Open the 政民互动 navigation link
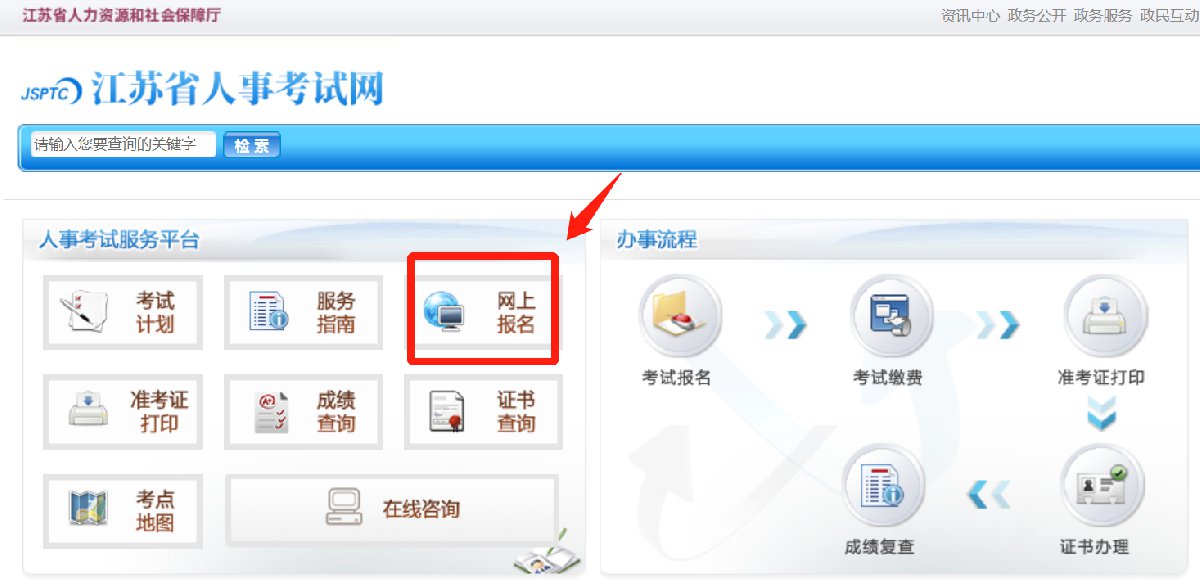This screenshot has width=1200, height=586. click(1169, 16)
